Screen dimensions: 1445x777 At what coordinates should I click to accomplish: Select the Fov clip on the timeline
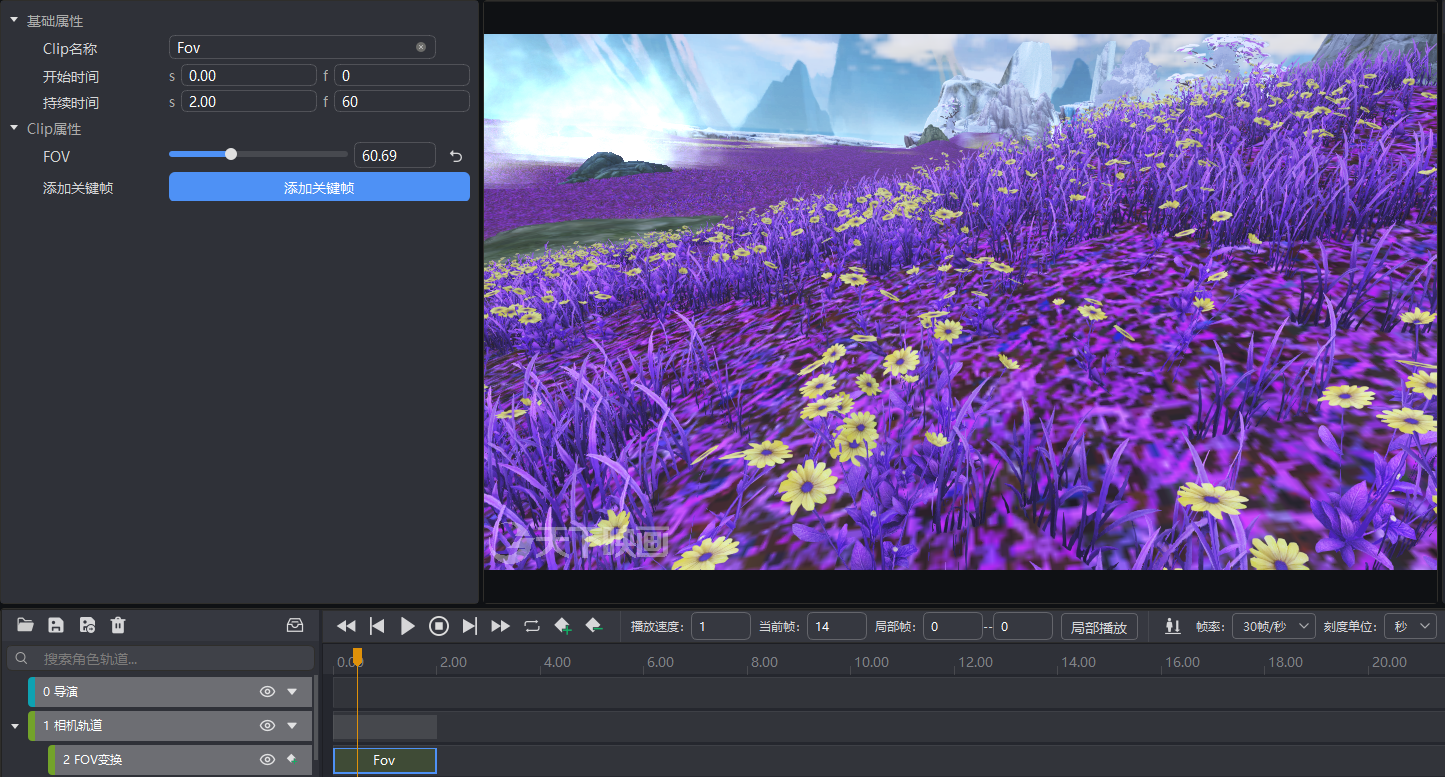click(x=385, y=760)
